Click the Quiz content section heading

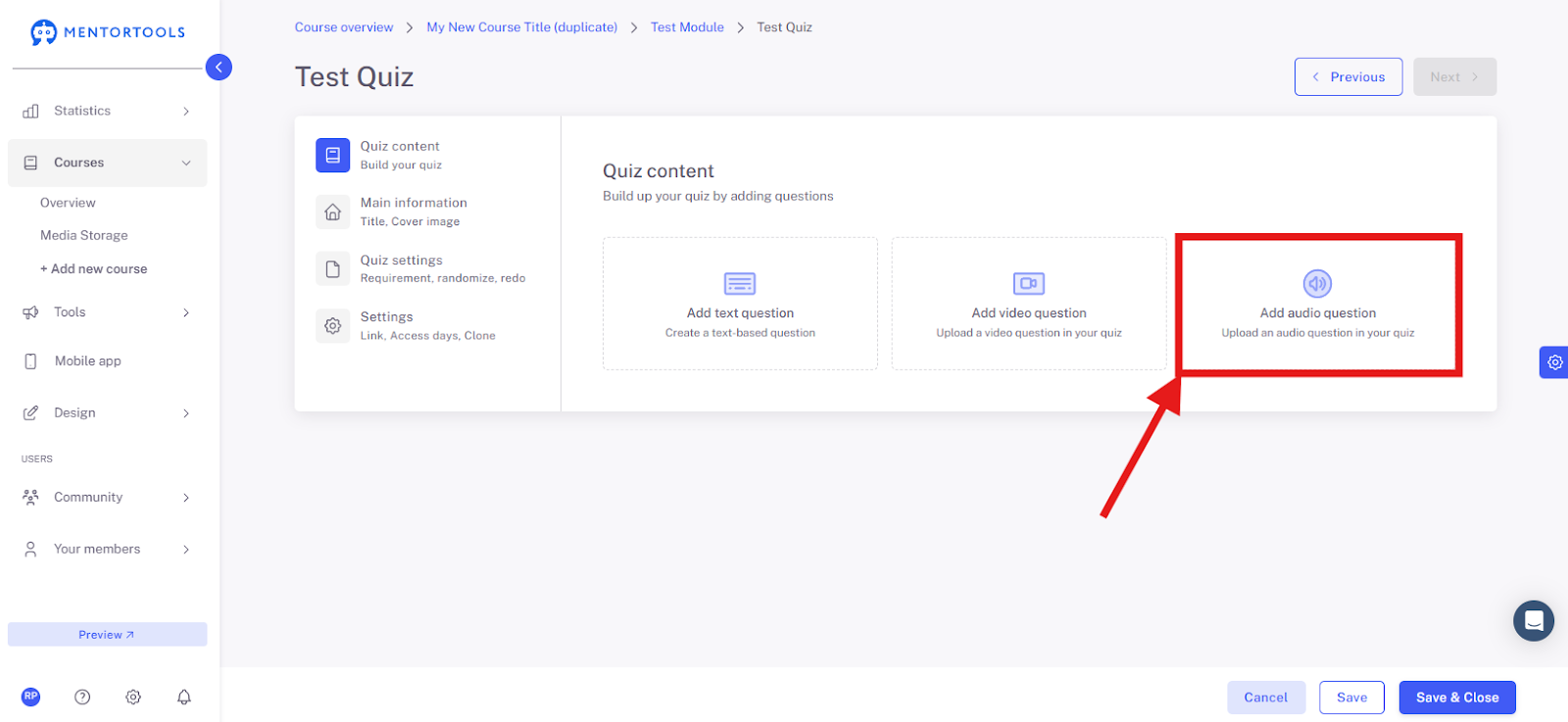(659, 171)
